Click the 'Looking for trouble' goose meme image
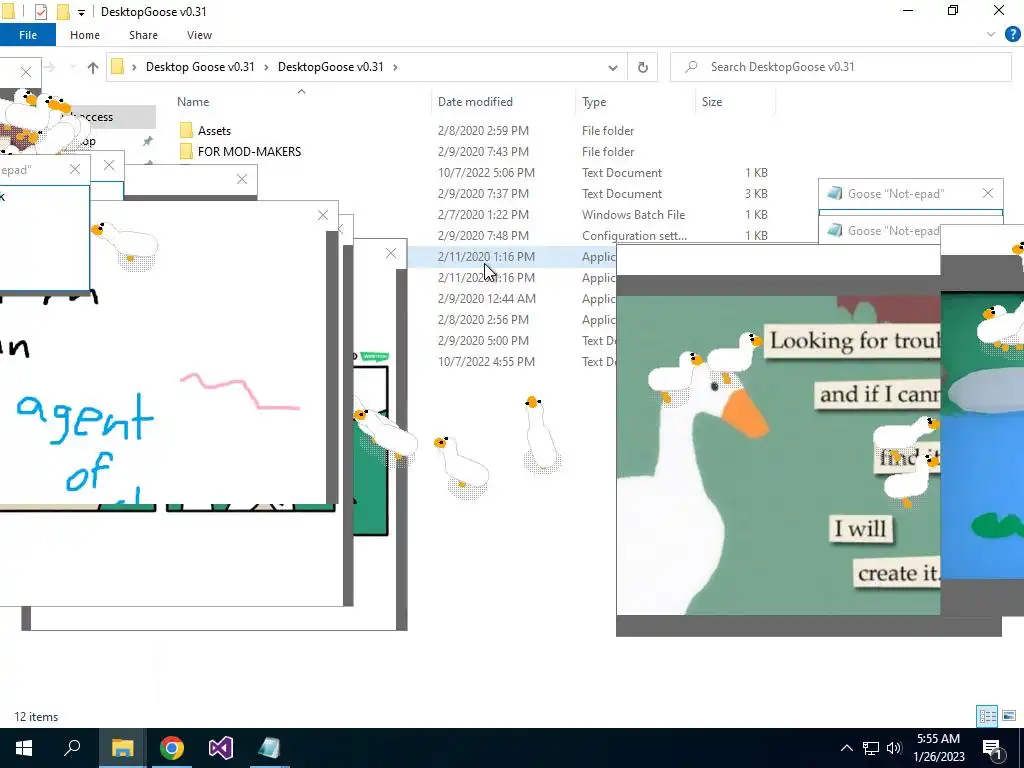The width and height of the screenshot is (1024, 768). (778, 455)
